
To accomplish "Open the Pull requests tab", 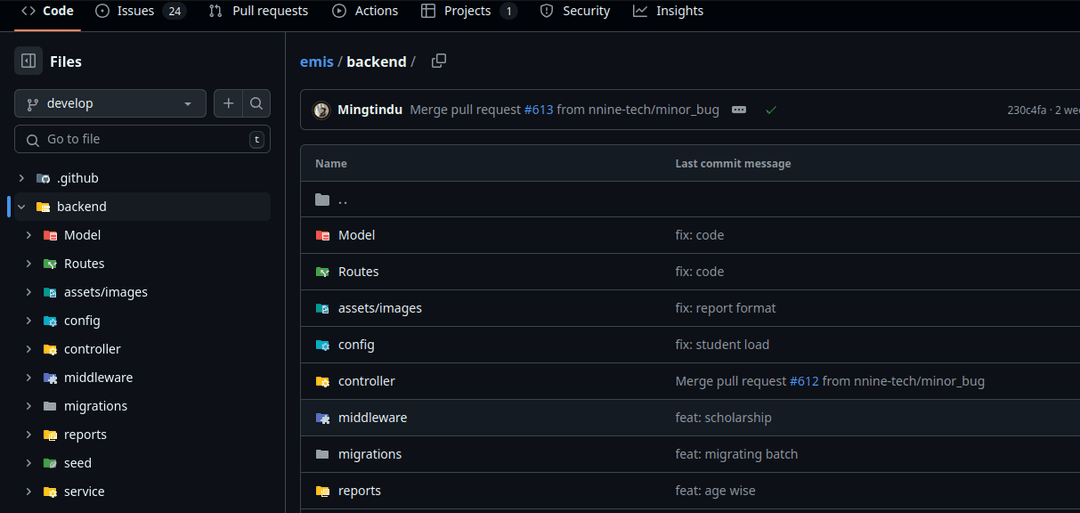I will click(x=258, y=11).
